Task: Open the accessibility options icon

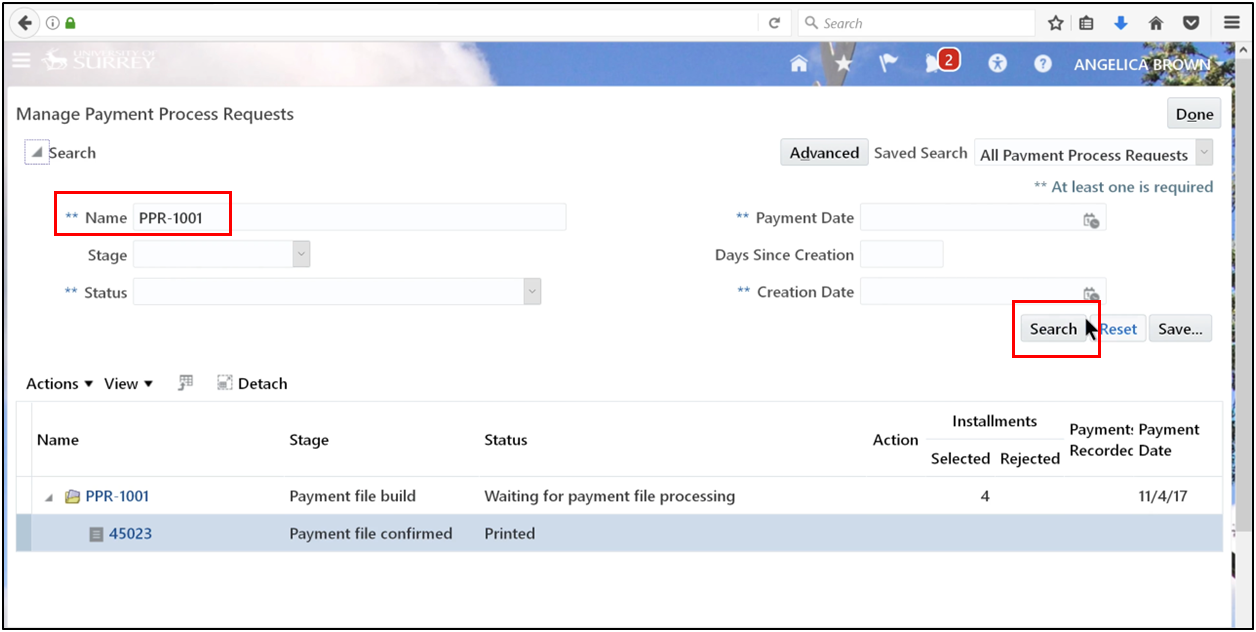Action: pyautogui.click(x=997, y=63)
